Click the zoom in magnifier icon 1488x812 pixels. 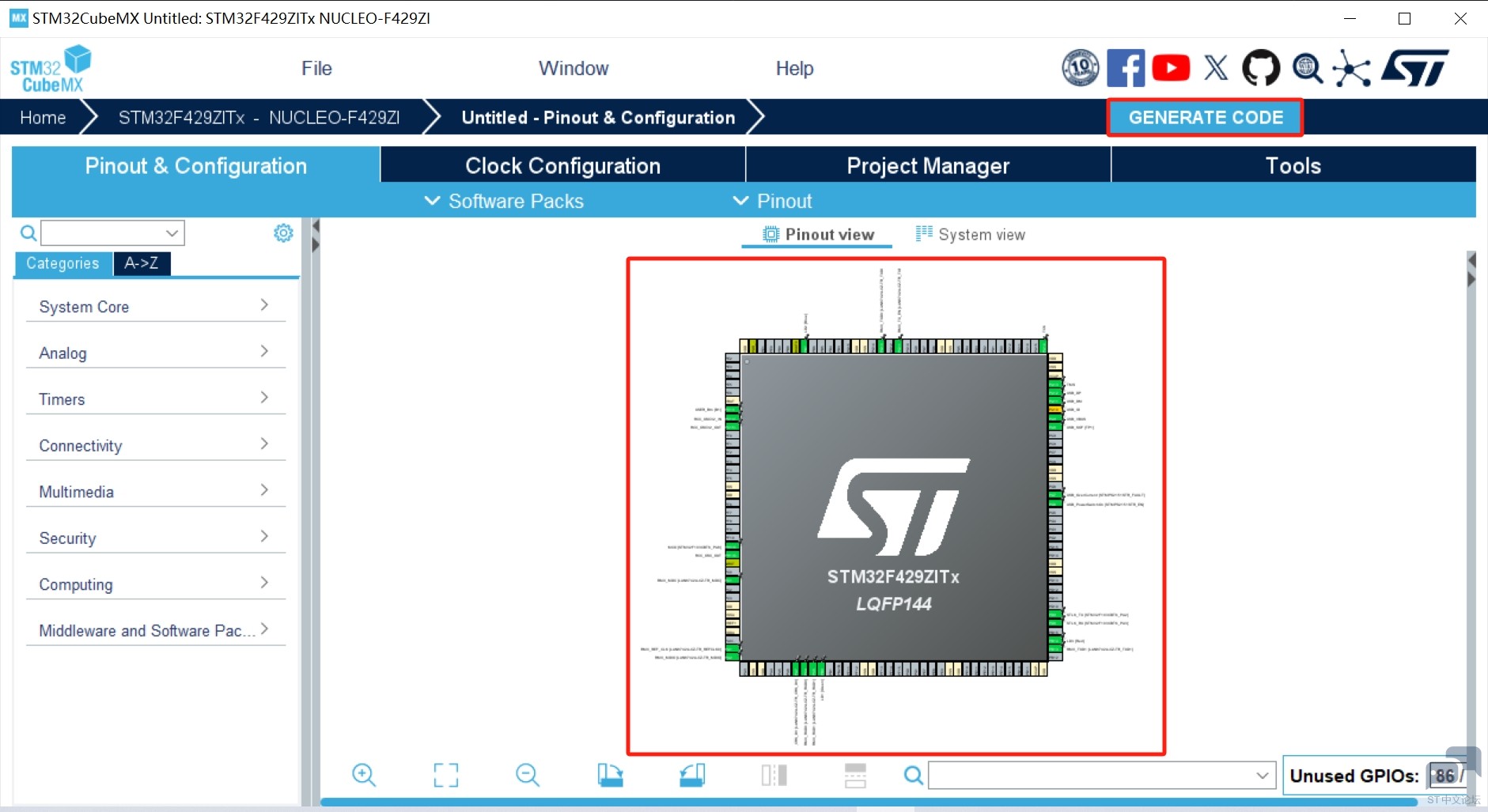click(364, 775)
